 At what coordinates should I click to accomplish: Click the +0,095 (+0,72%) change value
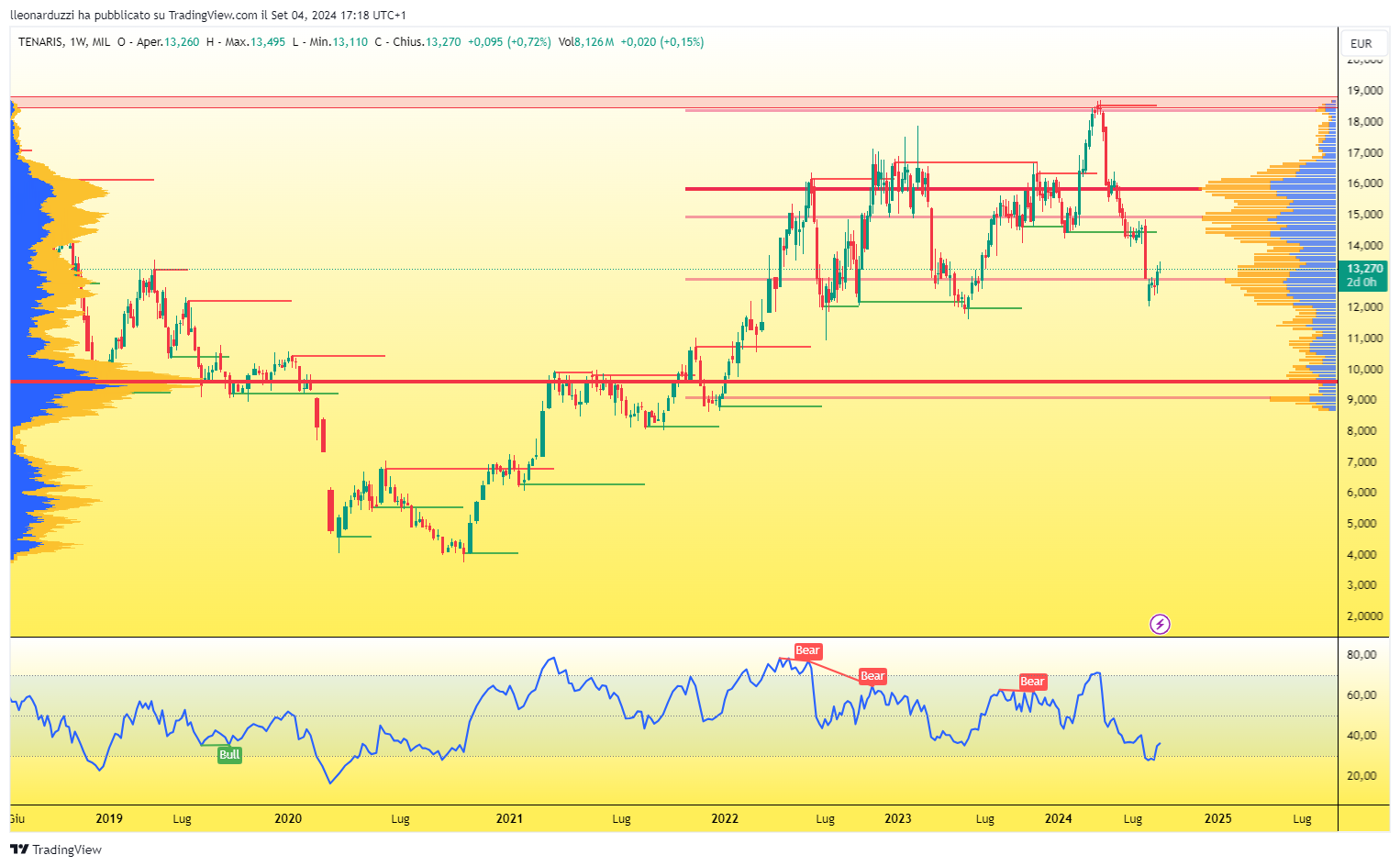point(509,42)
